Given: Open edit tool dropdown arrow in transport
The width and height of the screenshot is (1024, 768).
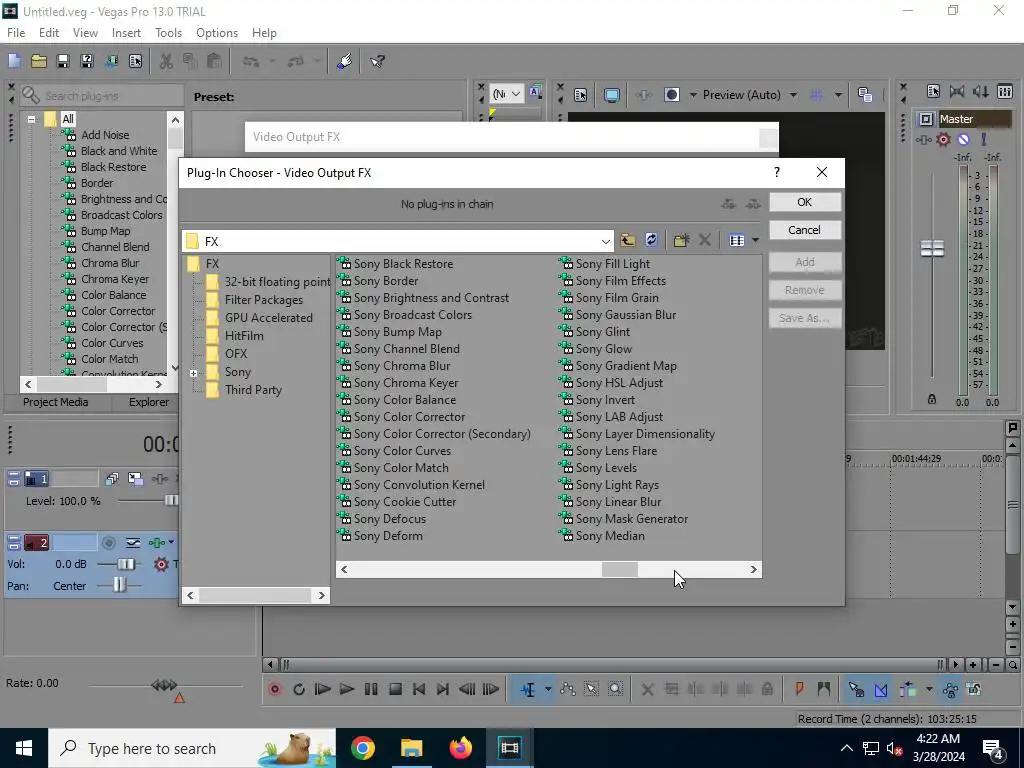Looking at the screenshot, I should [548, 689].
